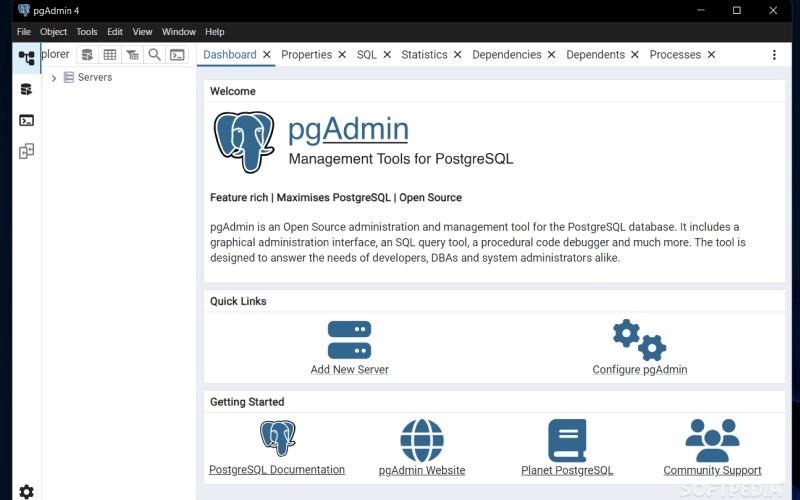Open the three-dot tab options menu

pyautogui.click(x=774, y=55)
